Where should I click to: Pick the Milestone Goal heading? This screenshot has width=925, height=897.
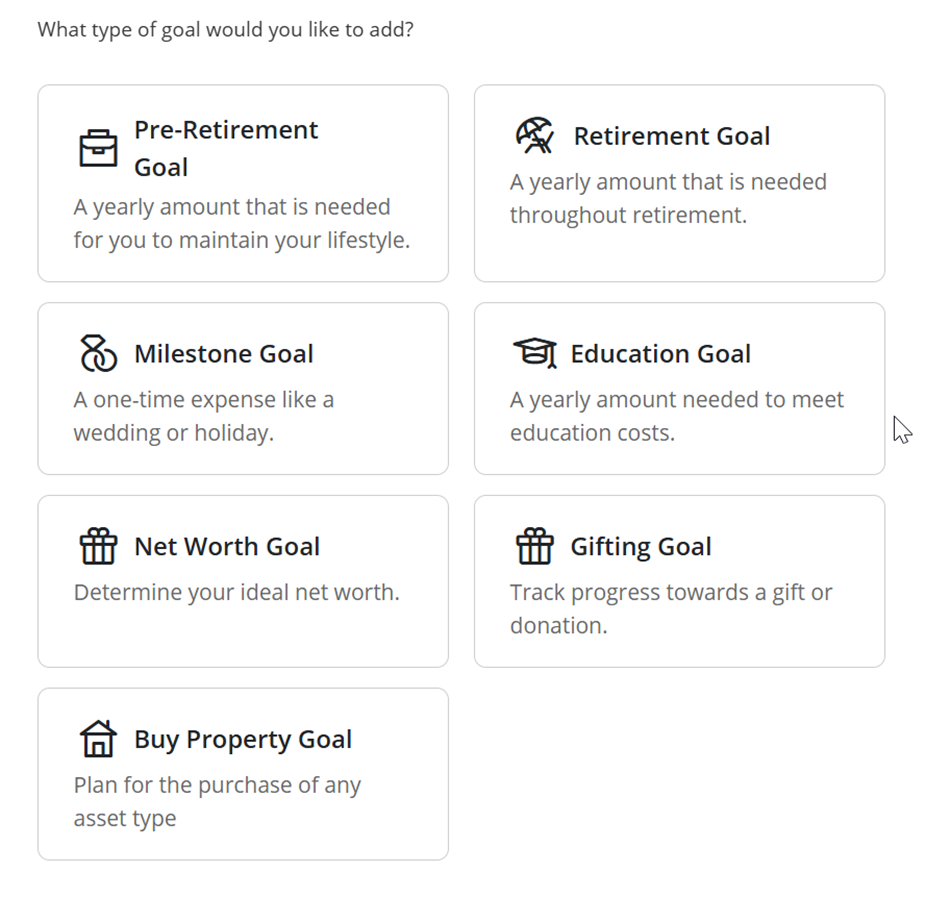pos(224,353)
